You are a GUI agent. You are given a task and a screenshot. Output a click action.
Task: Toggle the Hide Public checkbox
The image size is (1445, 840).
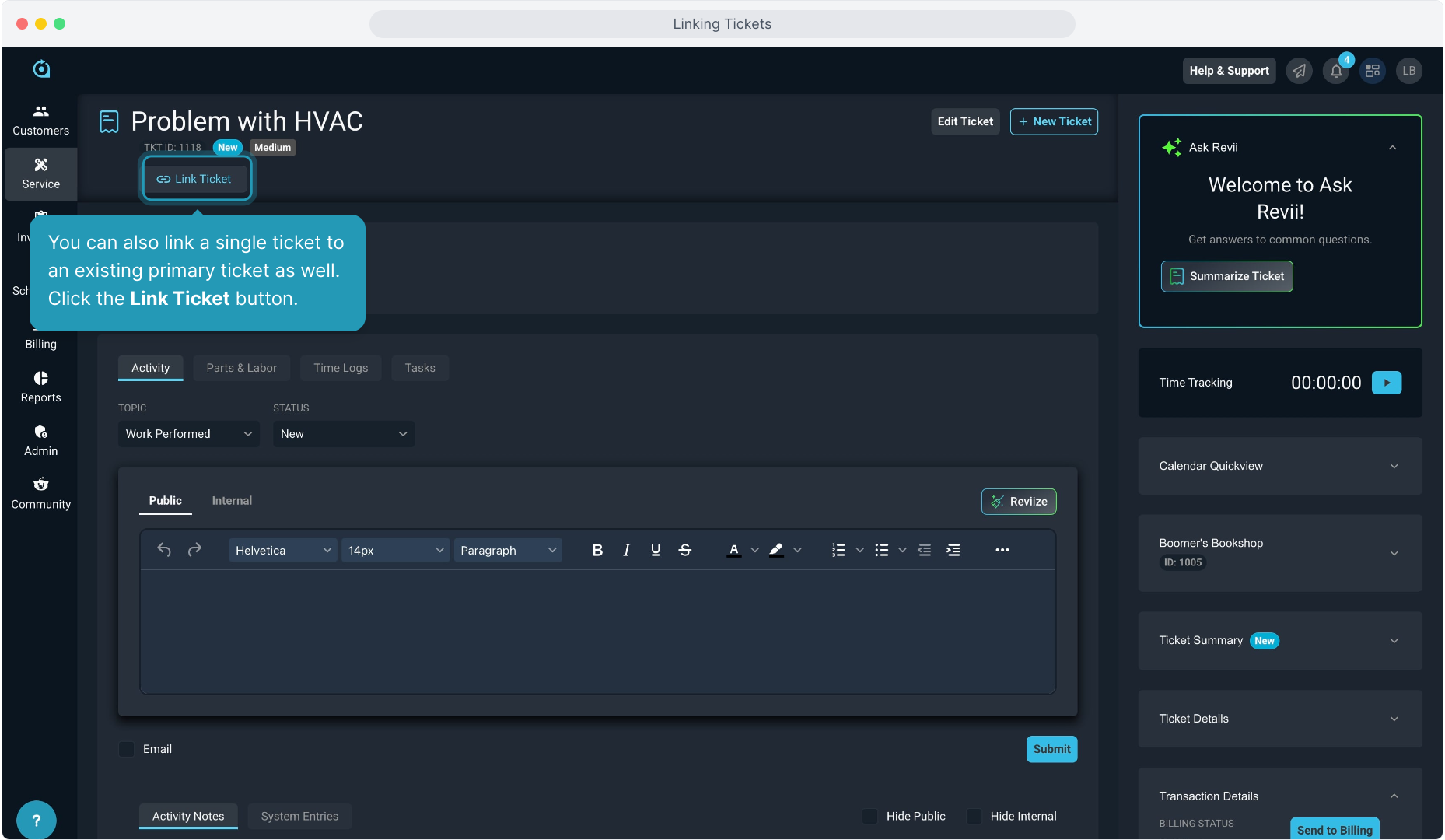[870, 816]
